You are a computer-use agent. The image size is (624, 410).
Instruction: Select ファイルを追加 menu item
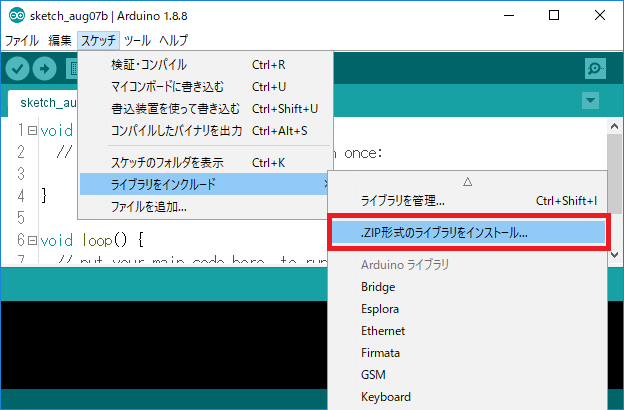148,206
